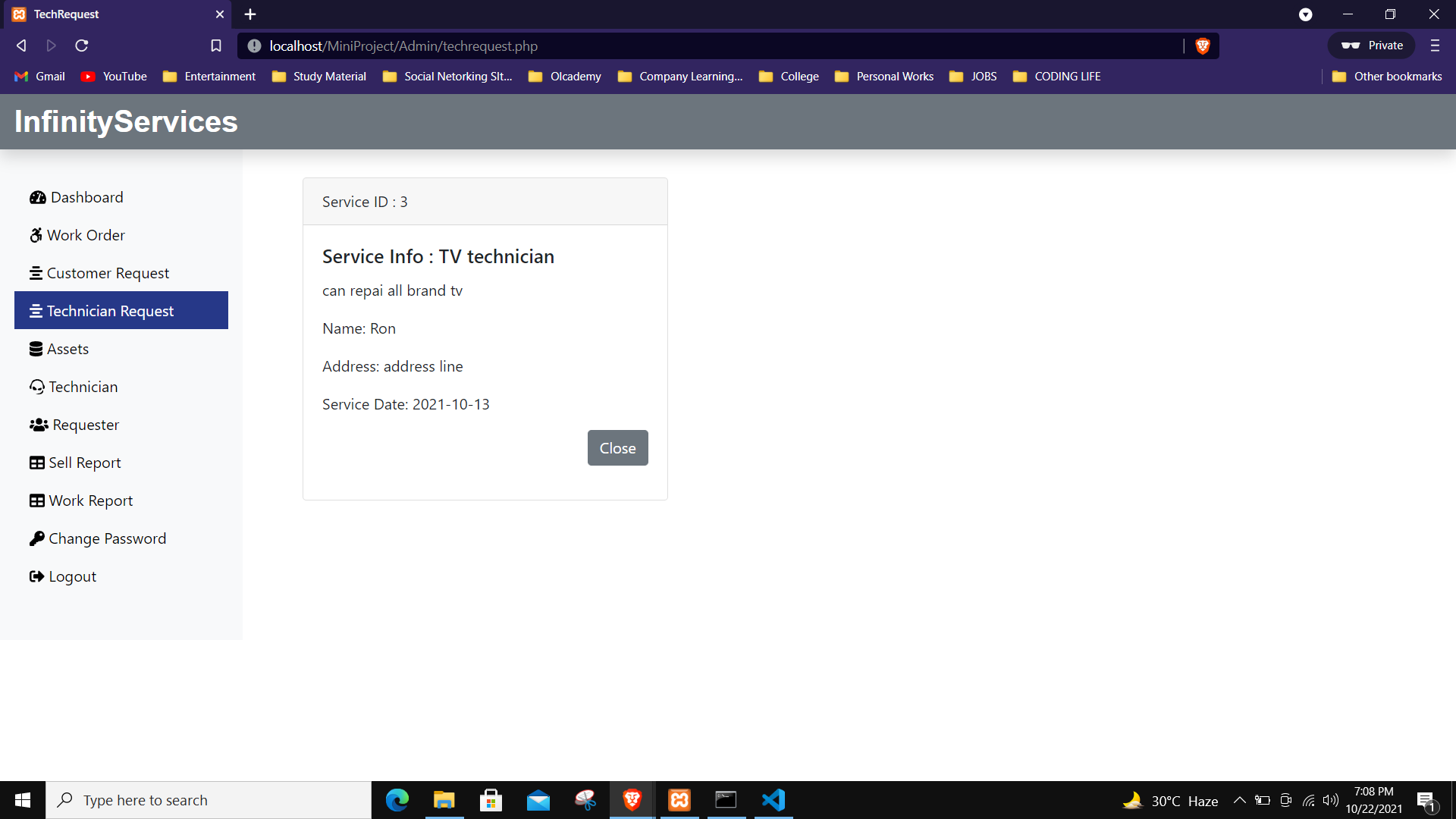Viewport: 1456px width, 819px height.
Task: Open the Technician headset icon
Action: (x=37, y=387)
